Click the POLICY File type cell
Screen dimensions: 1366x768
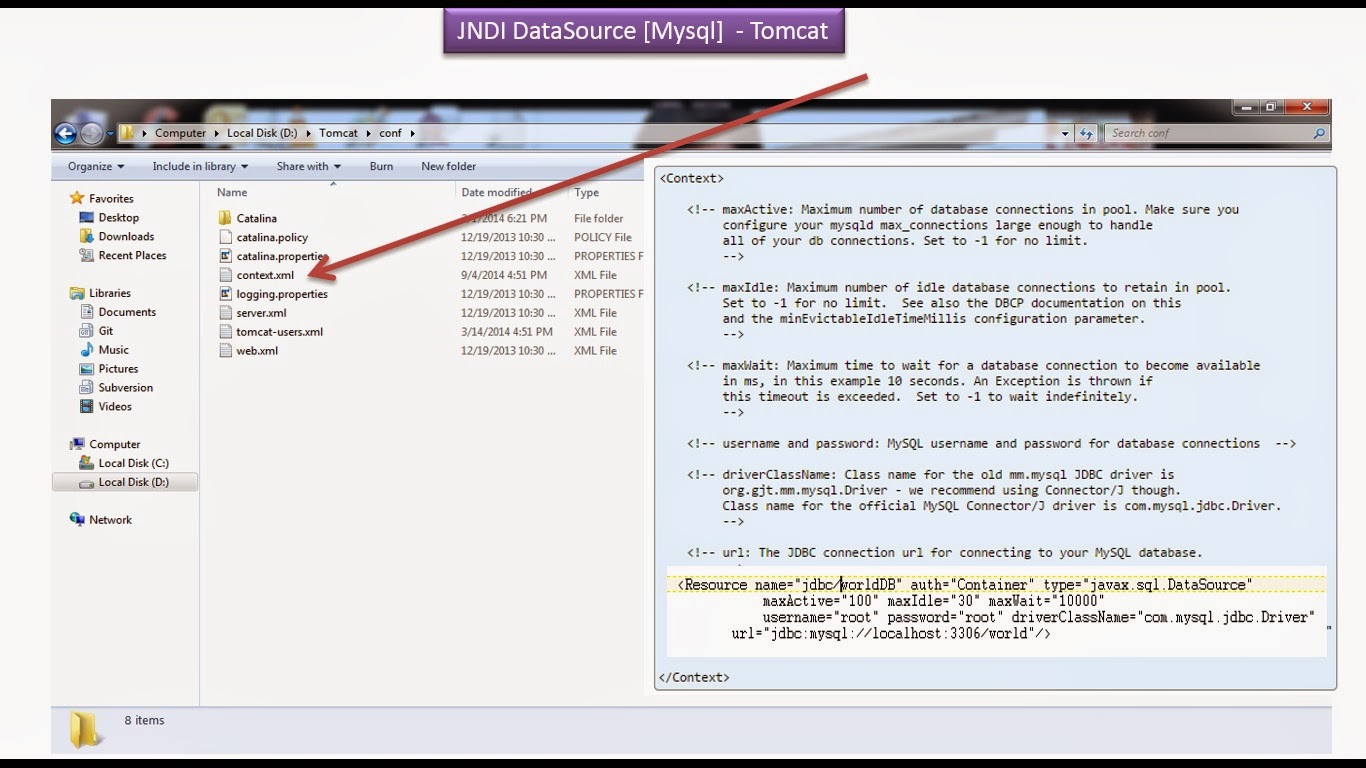point(603,237)
